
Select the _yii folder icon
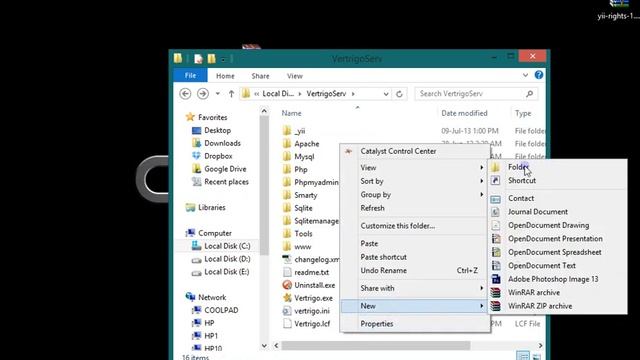(x=287, y=131)
